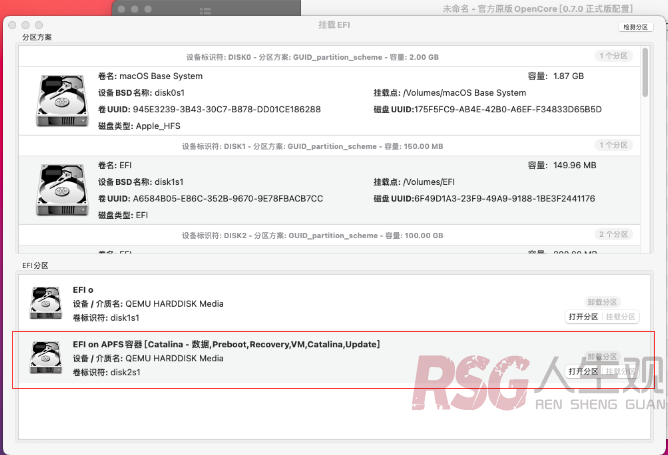Click 打开分区 for the disk2s1 APFS EFI
Screen dimensions: 668x455
click(583, 371)
